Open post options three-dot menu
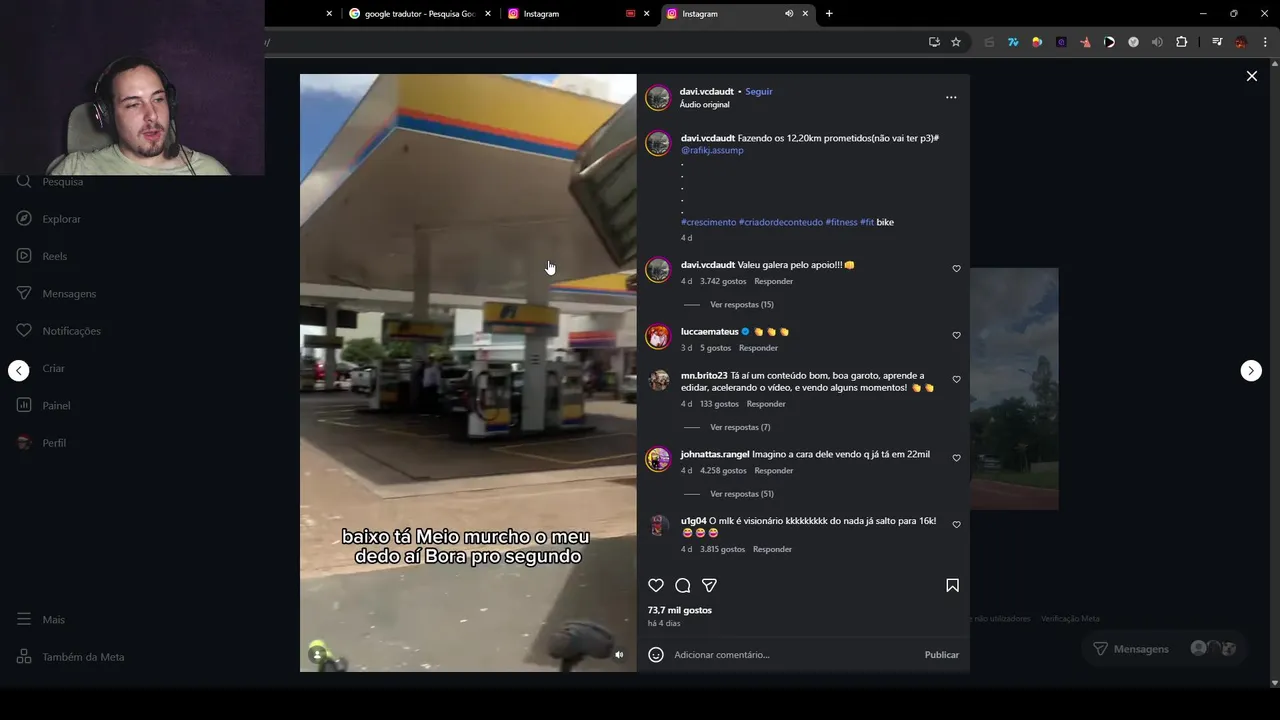This screenshot has height=720, width=1280. [x=951, y=97]
